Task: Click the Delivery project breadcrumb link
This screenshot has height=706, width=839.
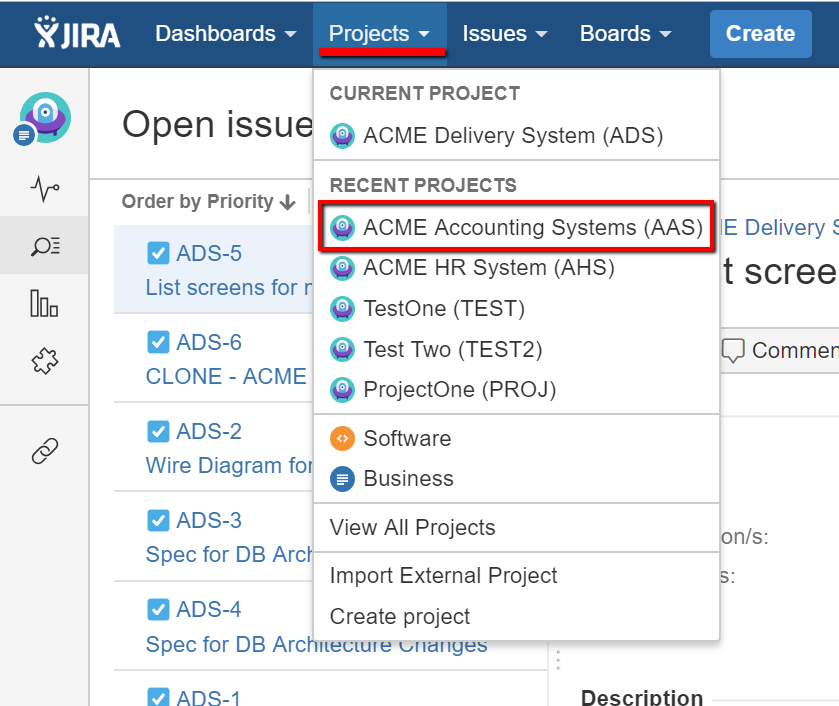Action: pos(780,227)
